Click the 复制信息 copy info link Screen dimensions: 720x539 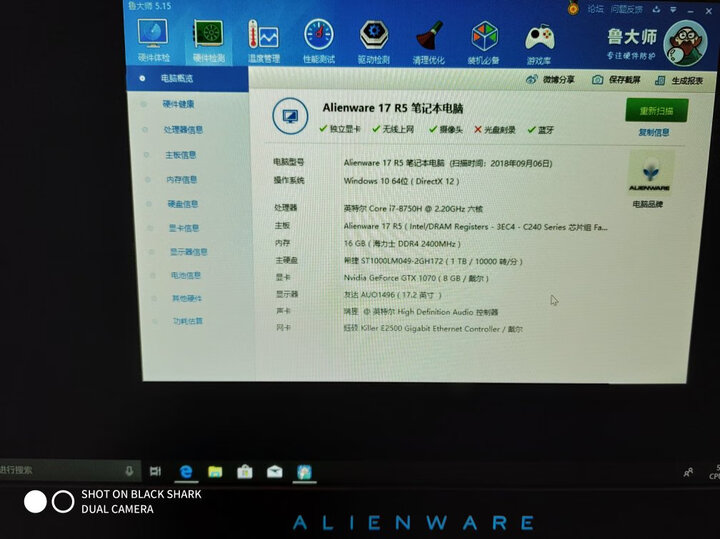[x=653, y=133]
